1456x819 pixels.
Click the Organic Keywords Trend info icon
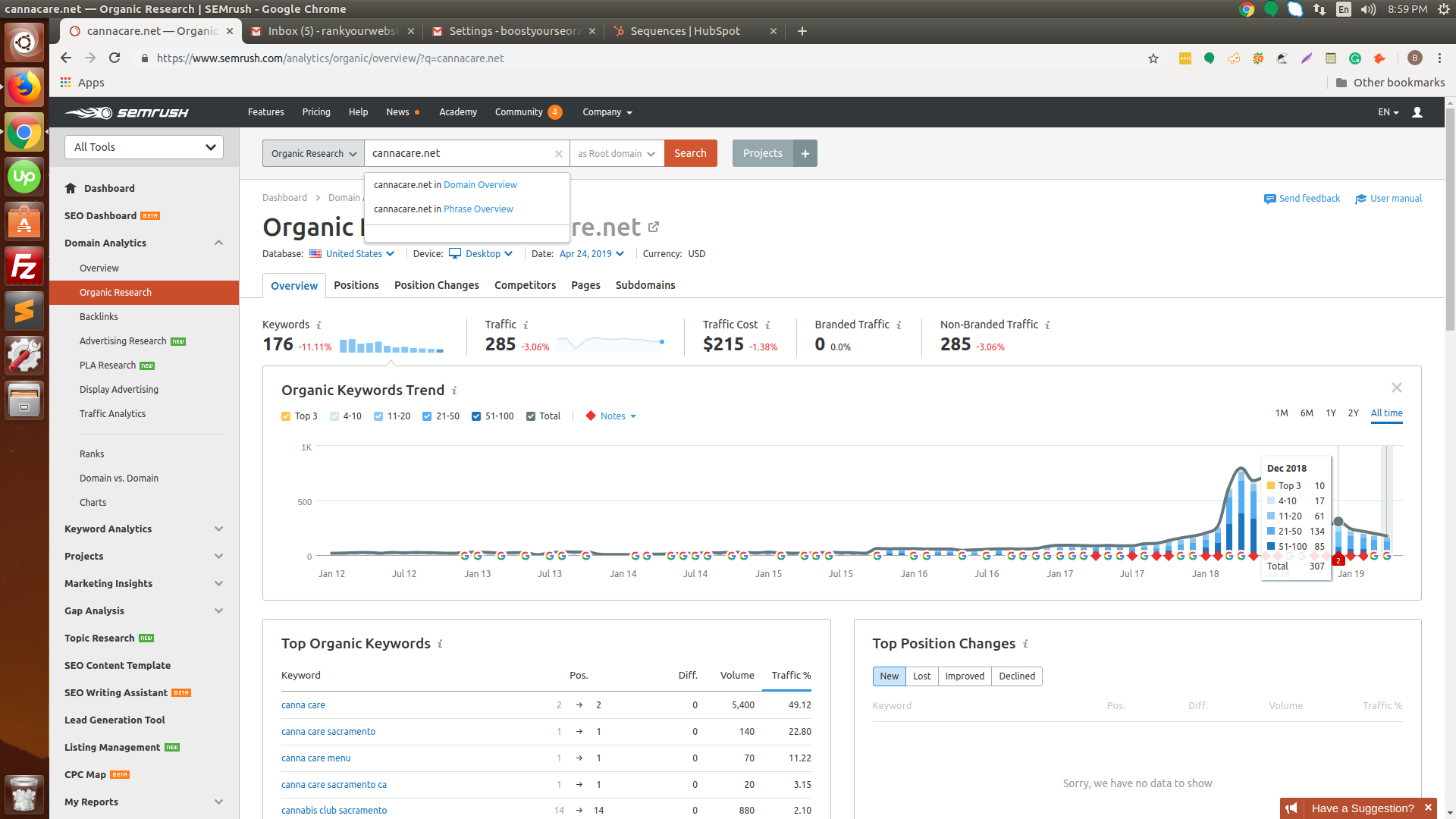click(x=454, y=391)
